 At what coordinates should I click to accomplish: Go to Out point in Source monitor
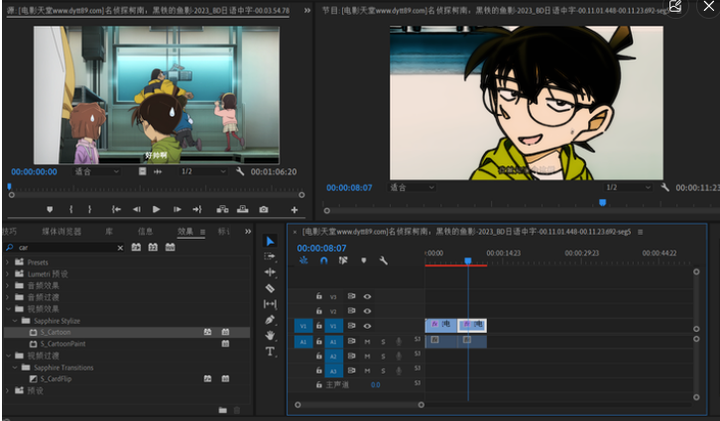[197, 209]
